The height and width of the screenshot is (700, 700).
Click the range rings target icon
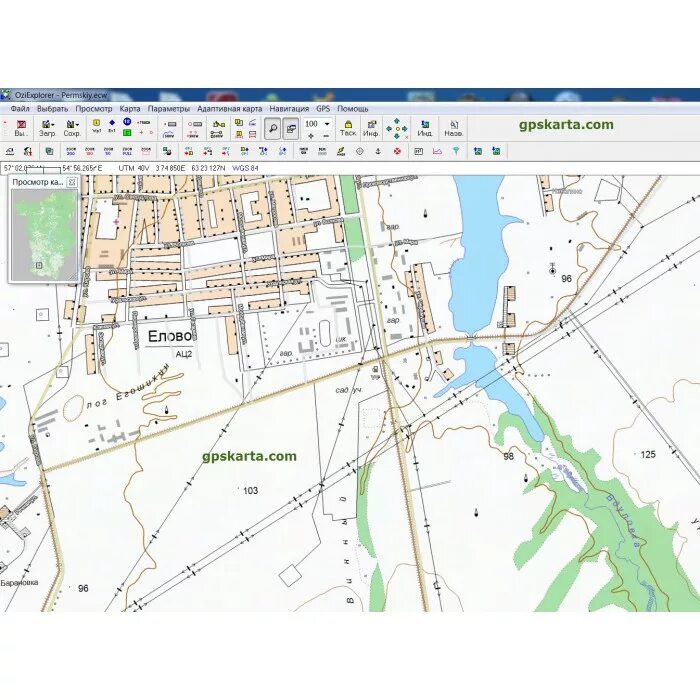pos(360,152)
